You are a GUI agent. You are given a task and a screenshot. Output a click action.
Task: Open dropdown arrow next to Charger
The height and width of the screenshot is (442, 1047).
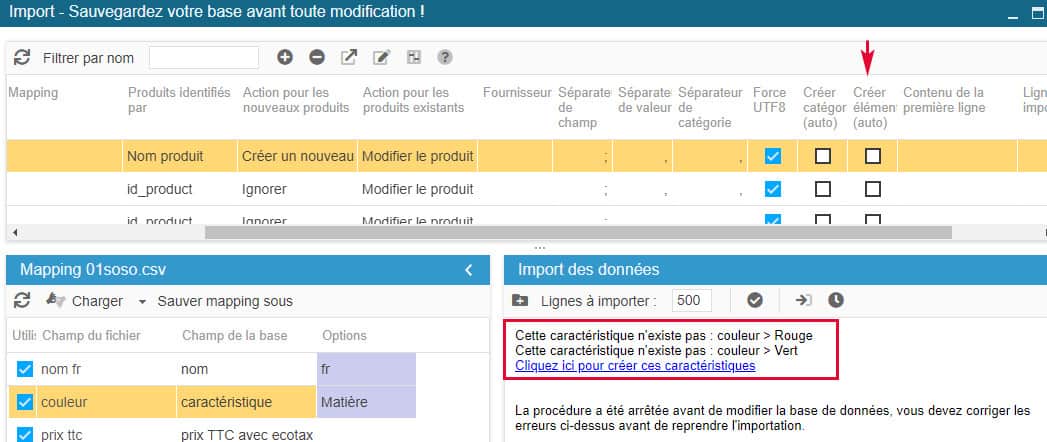(x=142, y=301)
